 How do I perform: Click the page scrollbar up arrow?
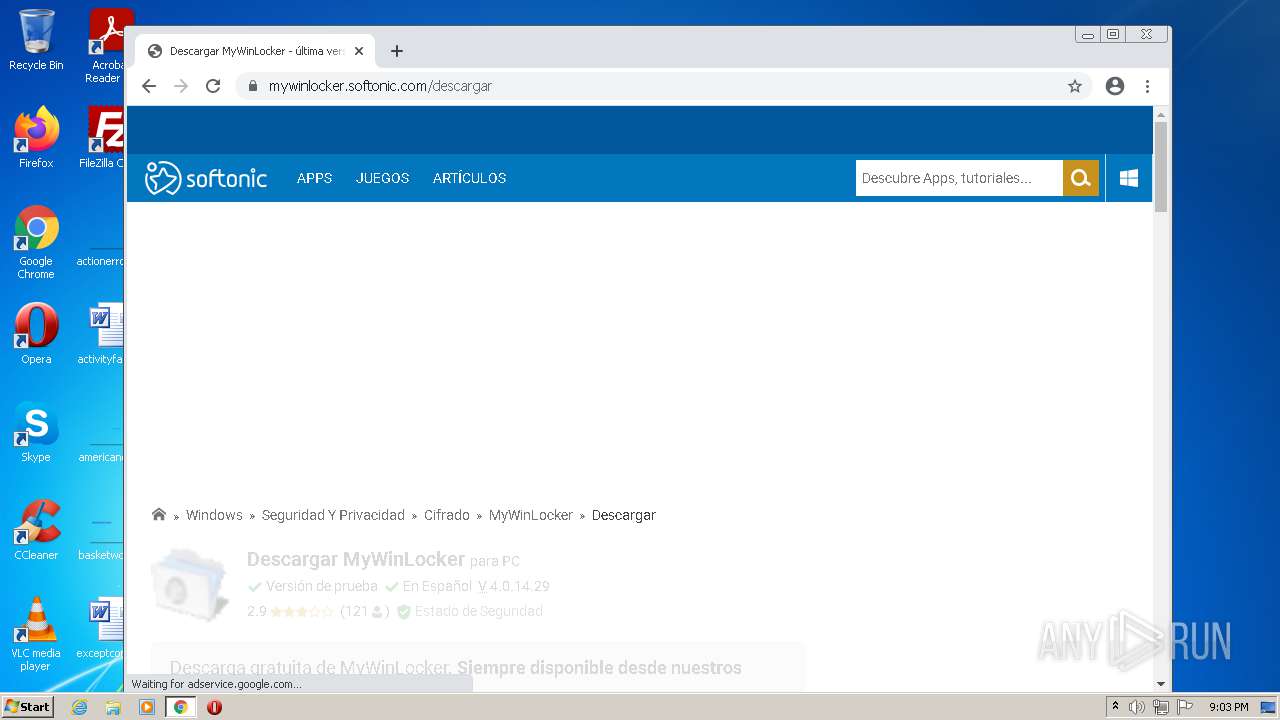pos(1161,115)
